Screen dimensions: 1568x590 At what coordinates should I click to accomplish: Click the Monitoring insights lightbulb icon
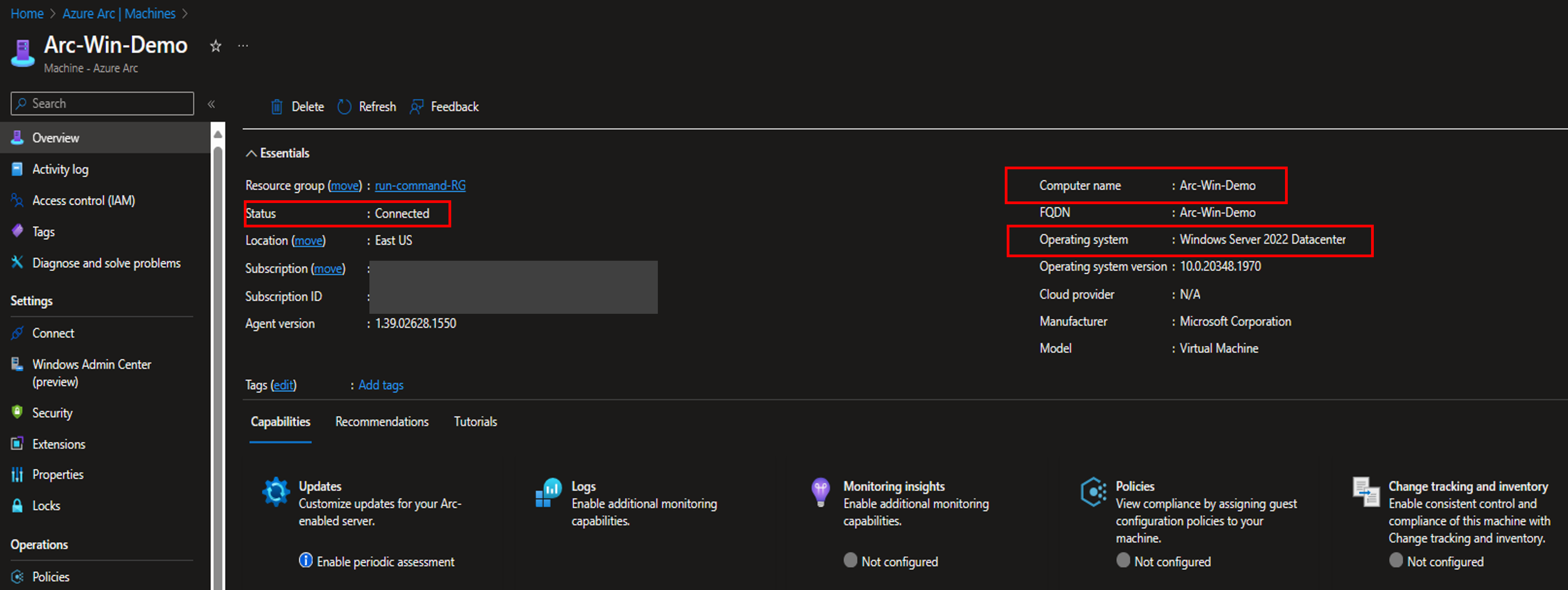click(x=821, y=492)
